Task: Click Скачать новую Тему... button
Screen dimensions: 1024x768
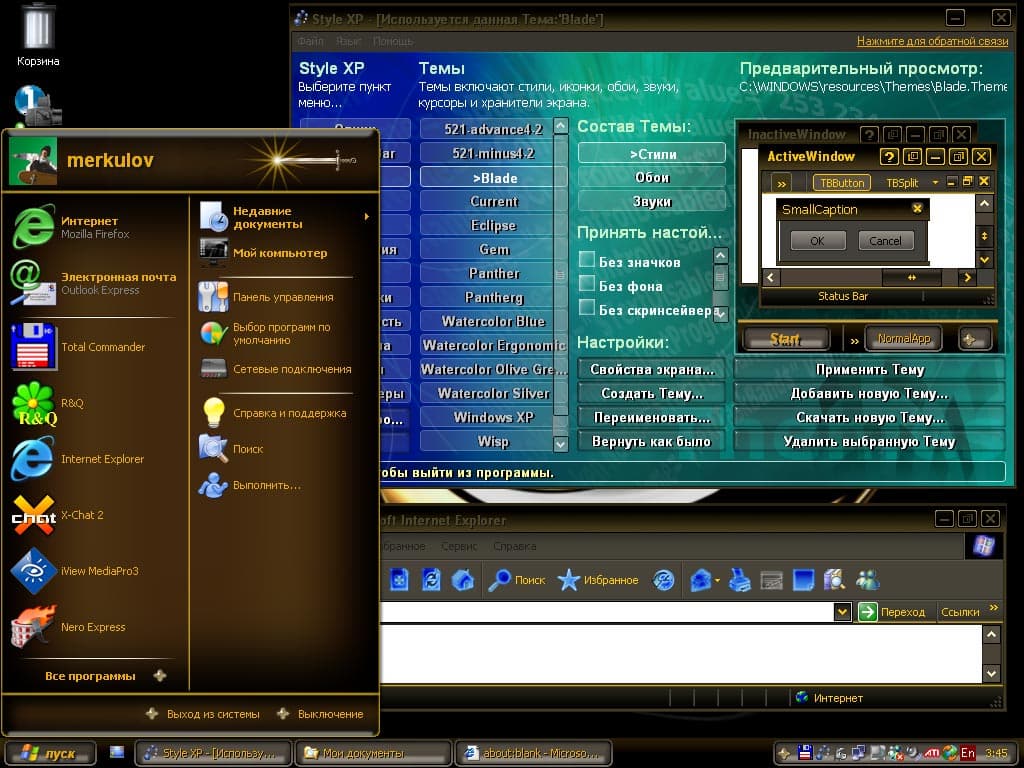Action: (870, 417)
